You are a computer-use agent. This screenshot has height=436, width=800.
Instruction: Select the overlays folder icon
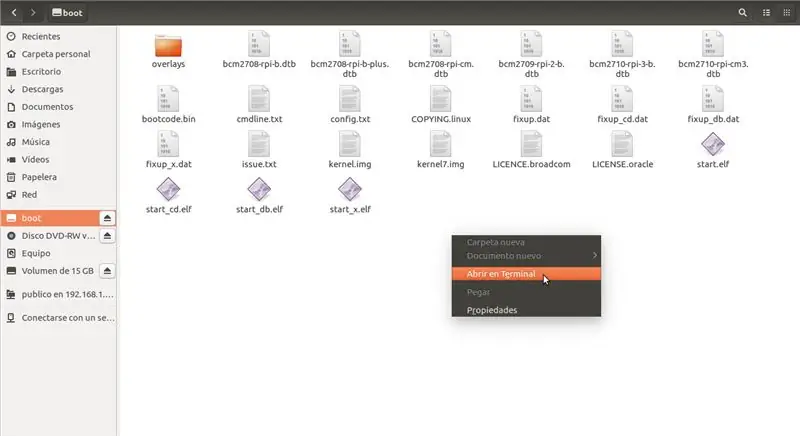[168, 46]
